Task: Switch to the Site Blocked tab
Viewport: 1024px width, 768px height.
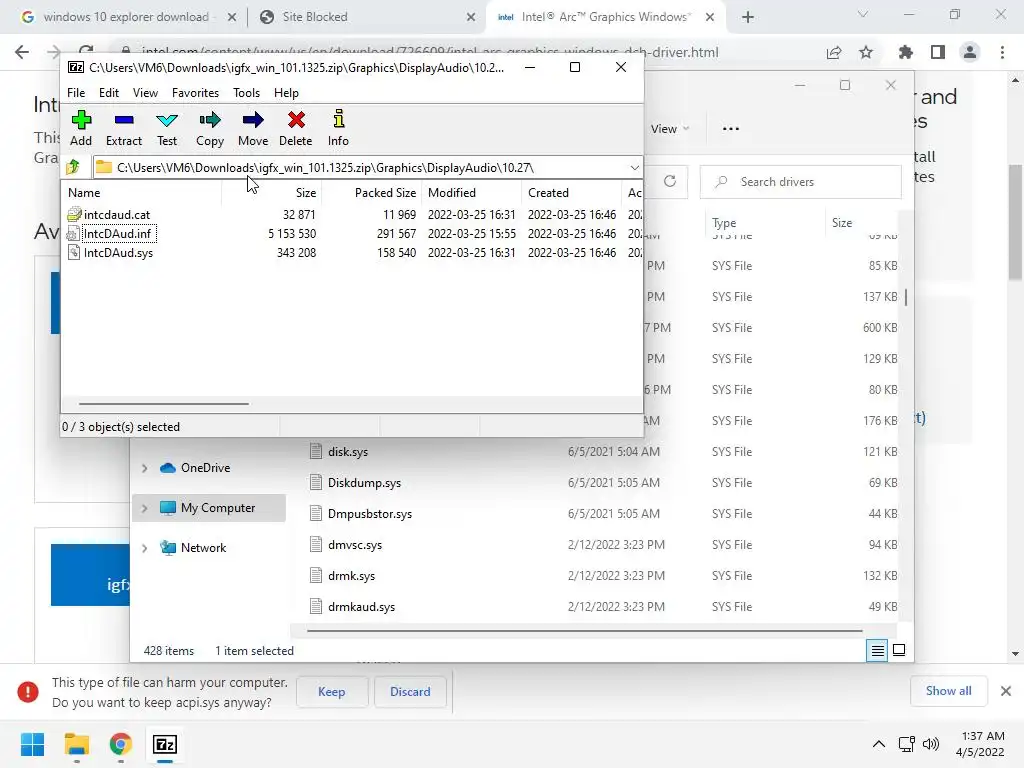Action: (x=366, y=17)
